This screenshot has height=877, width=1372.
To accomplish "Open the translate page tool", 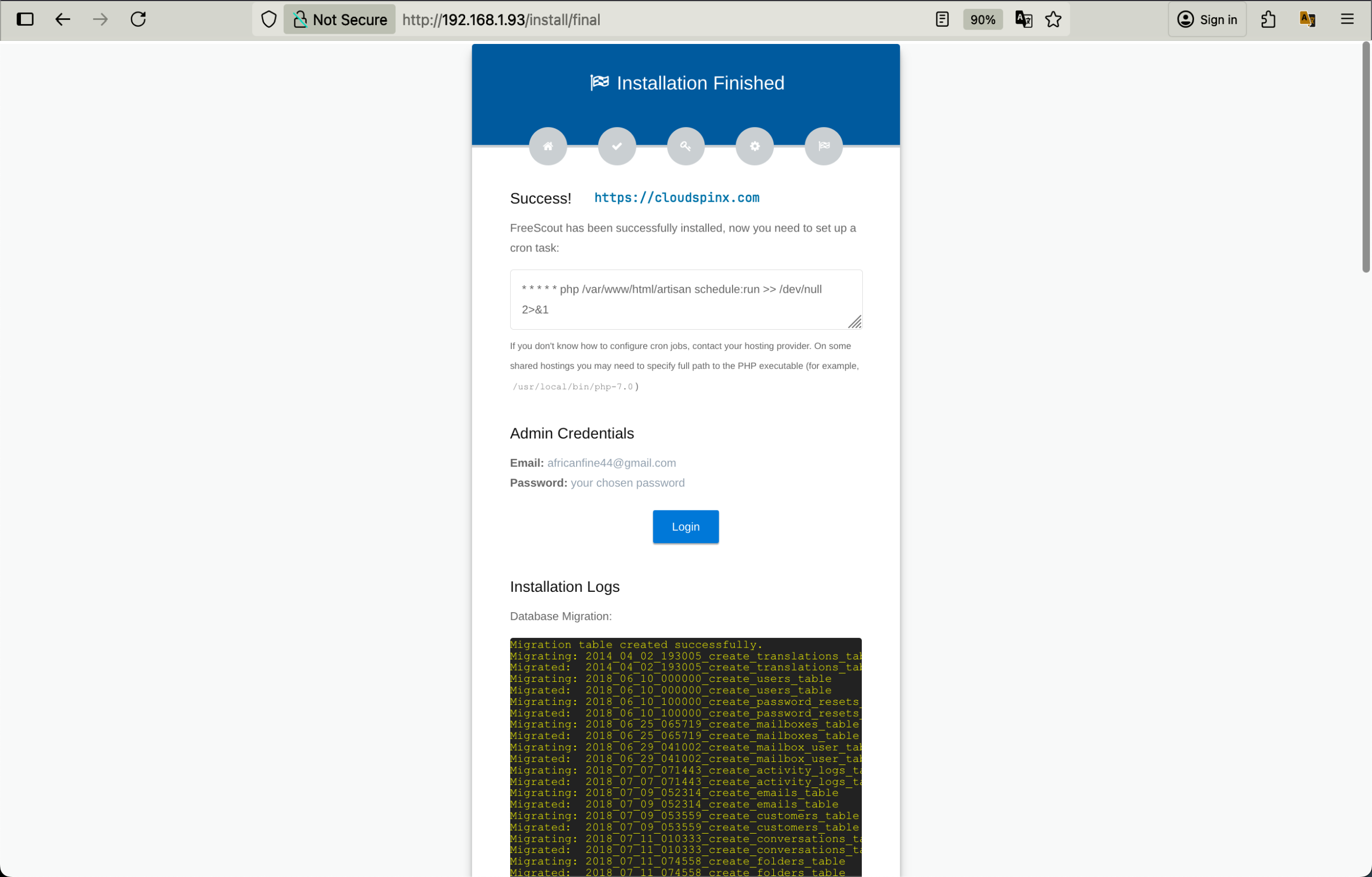I will pos(1023,19).
